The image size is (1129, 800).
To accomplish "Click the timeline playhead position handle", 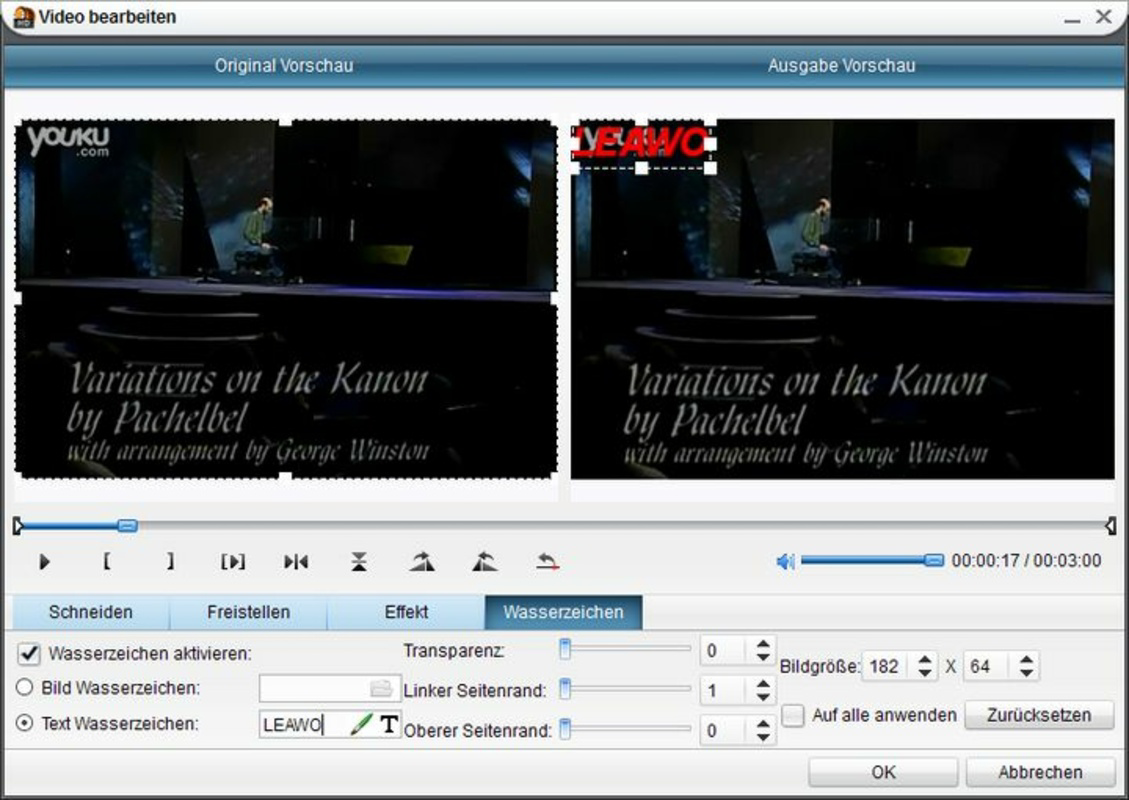I will click(127, 525).
